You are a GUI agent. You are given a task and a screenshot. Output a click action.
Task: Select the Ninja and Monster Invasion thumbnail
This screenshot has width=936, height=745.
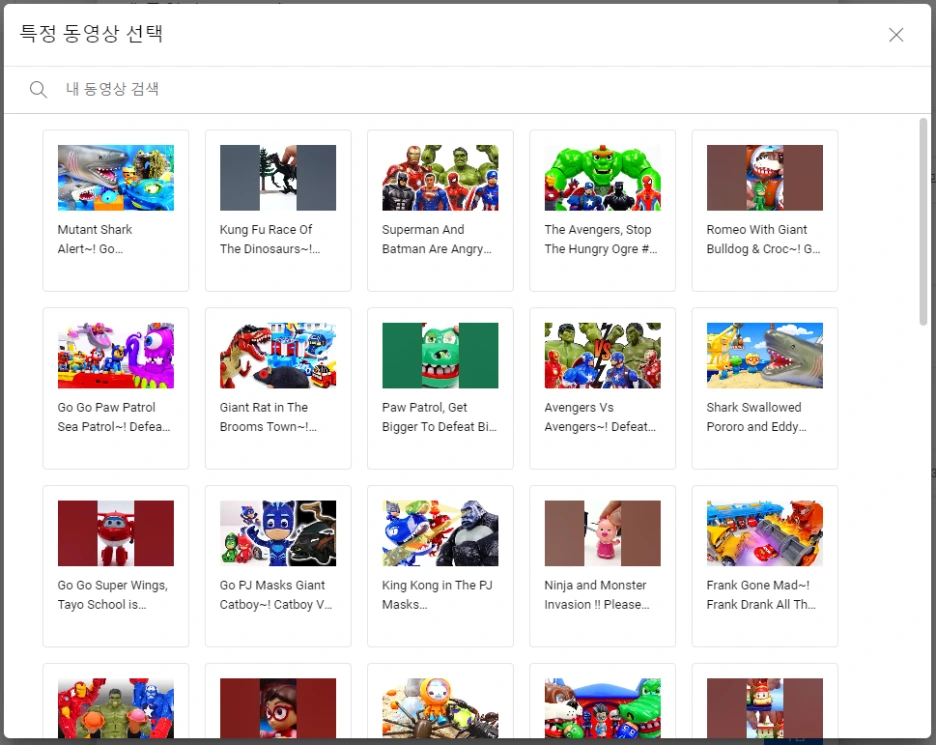[x=603, y=533]
